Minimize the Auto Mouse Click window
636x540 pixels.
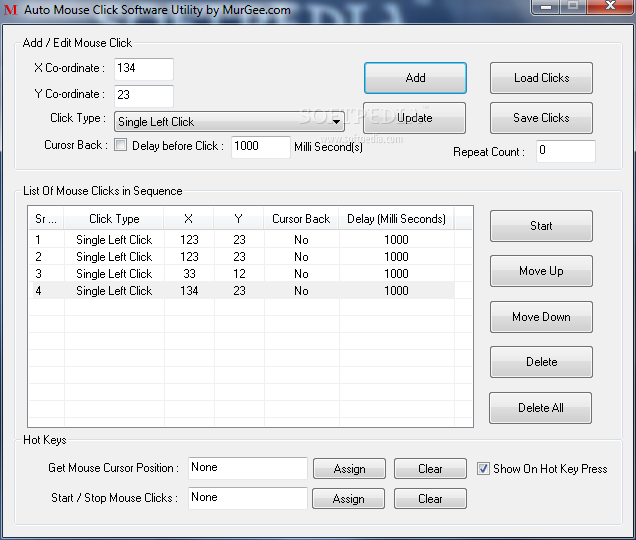[x=546, y=6]
